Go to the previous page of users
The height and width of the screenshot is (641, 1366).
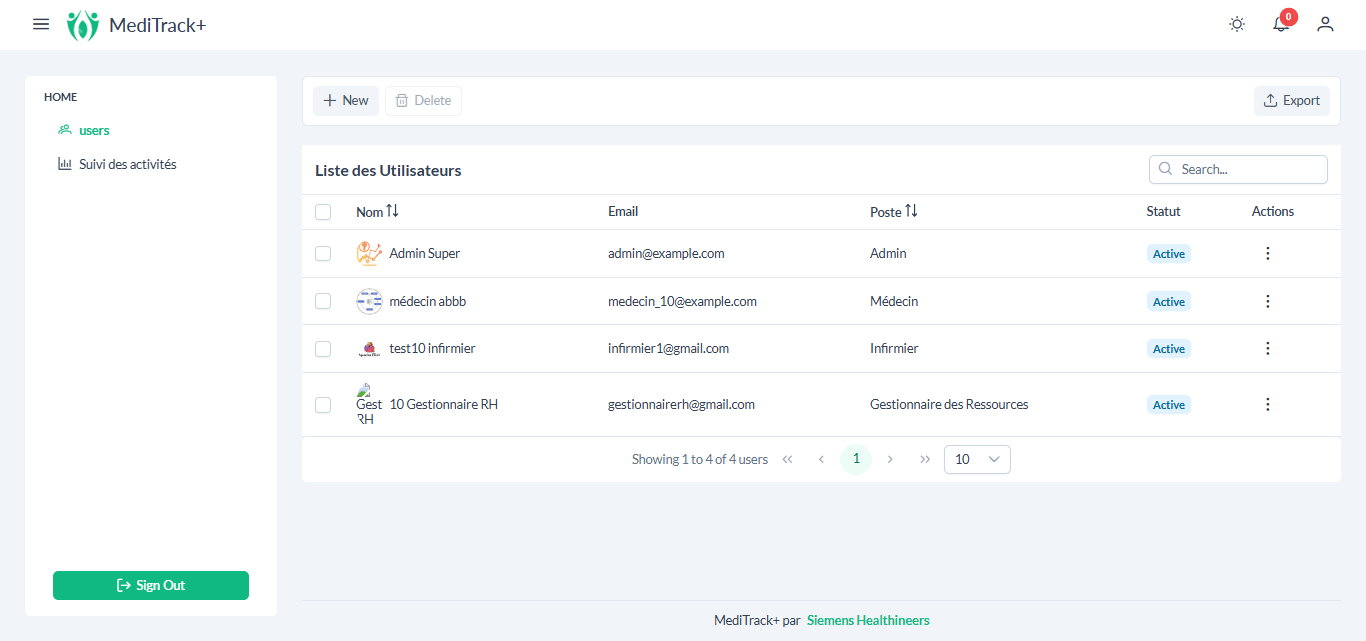(x=821, y=459)
